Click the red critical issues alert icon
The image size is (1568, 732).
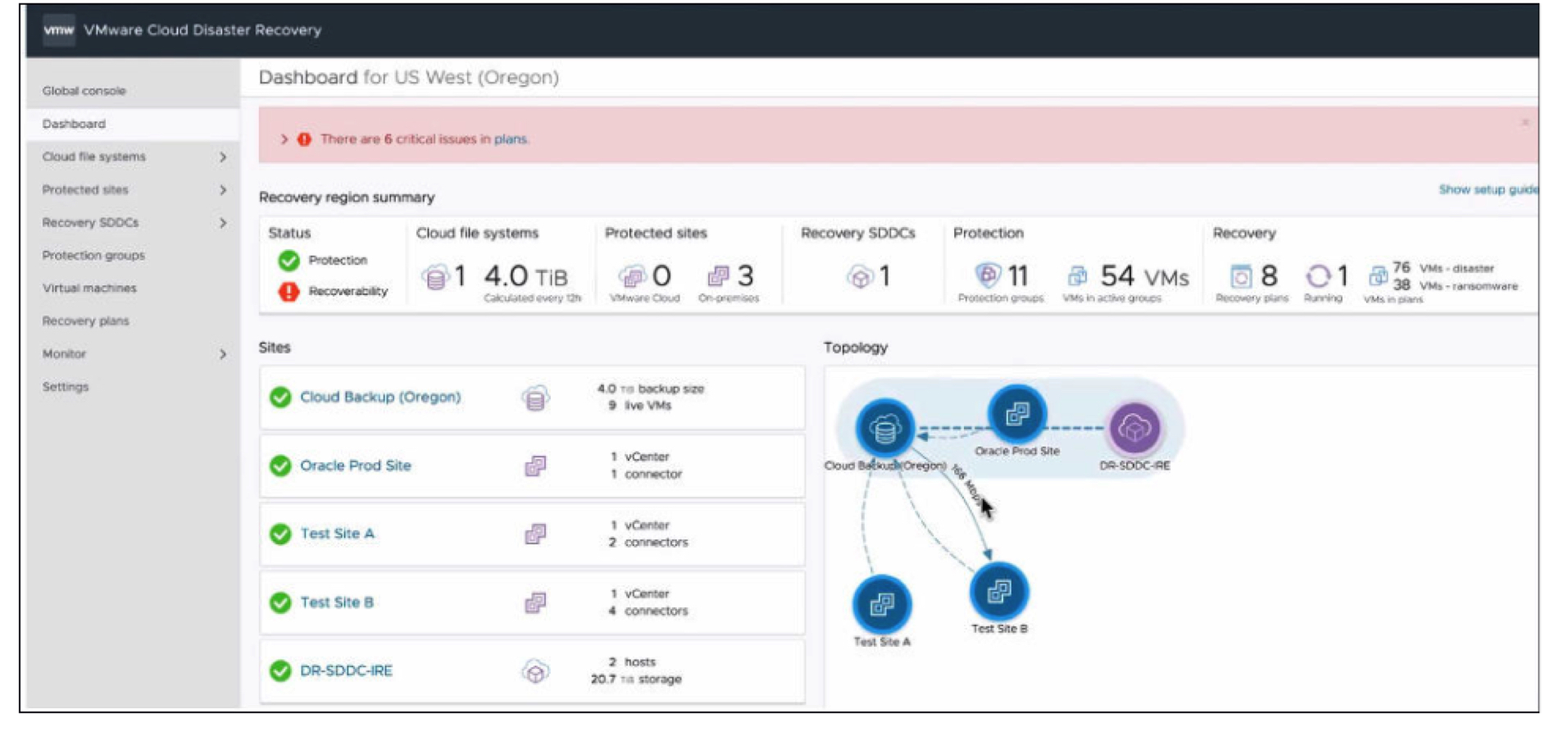304,139
